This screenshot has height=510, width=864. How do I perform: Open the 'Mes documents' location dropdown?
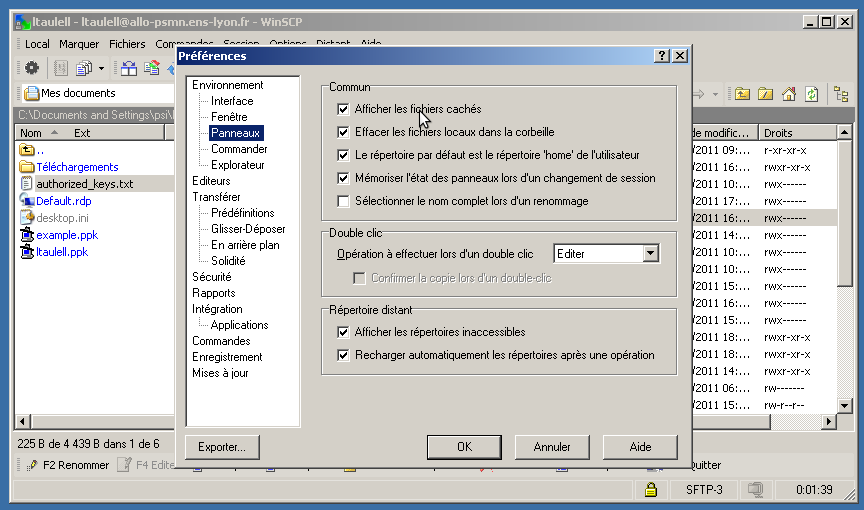[98, 93]
